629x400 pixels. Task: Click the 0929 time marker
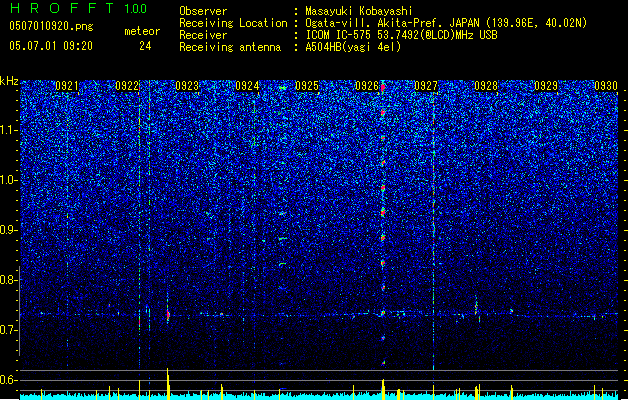pos(546,86)
